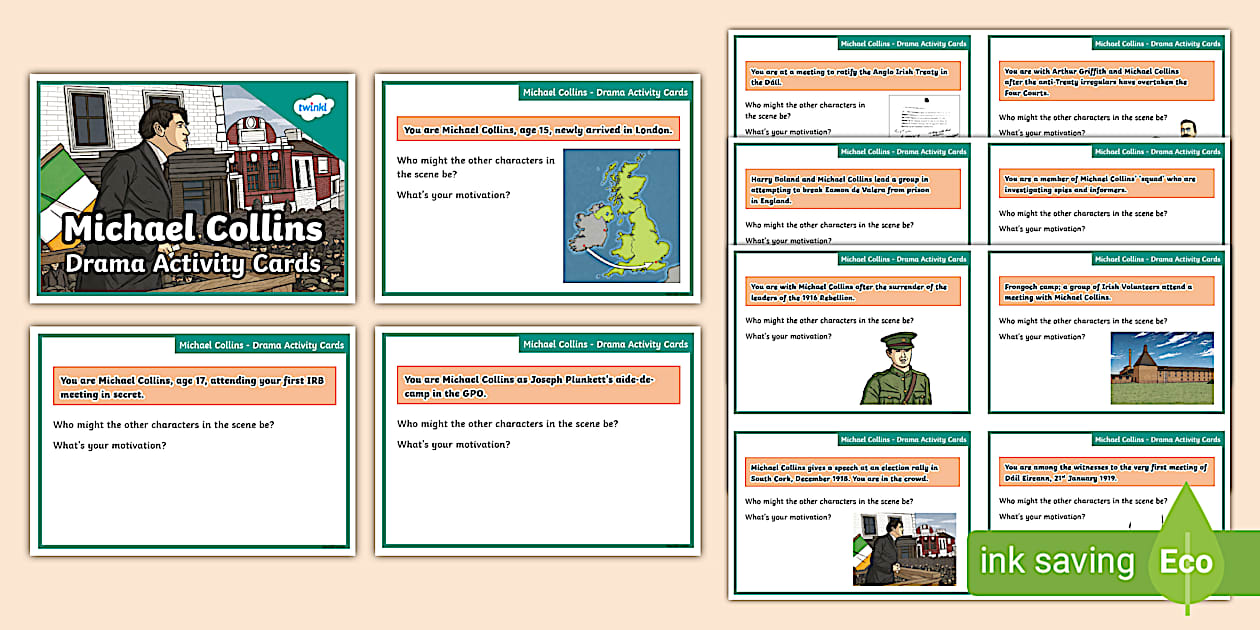Select the Eamon de Valera prison break prompt
This screenshot has height=630, width=1260.
(853, 188)
